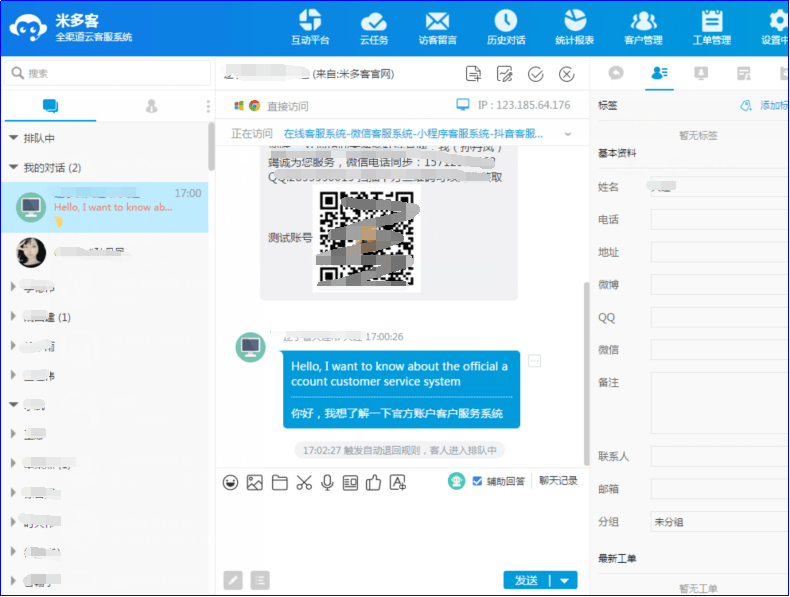Image resolution: width=790 pixels, height=597 pixels.
Task: Open the three-dot menu in left panel
Action: tap(208, 106)
